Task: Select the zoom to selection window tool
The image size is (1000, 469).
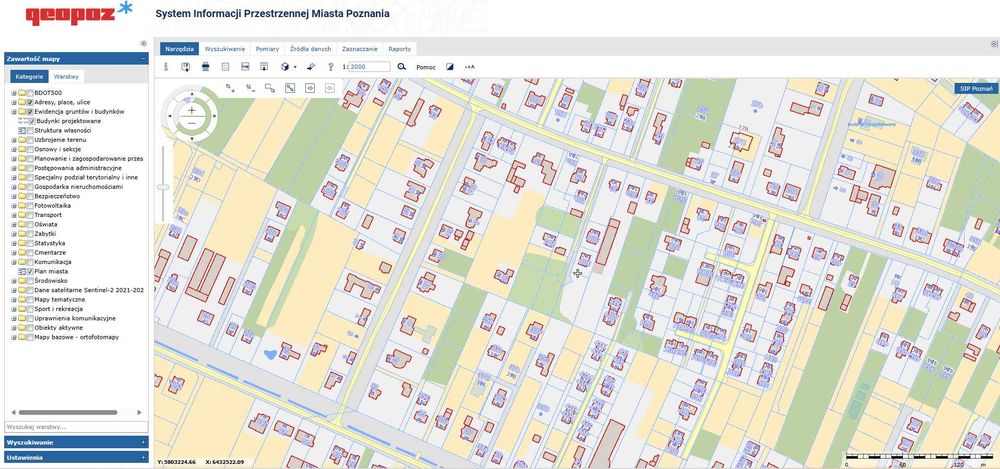Action: click(270, 88)
